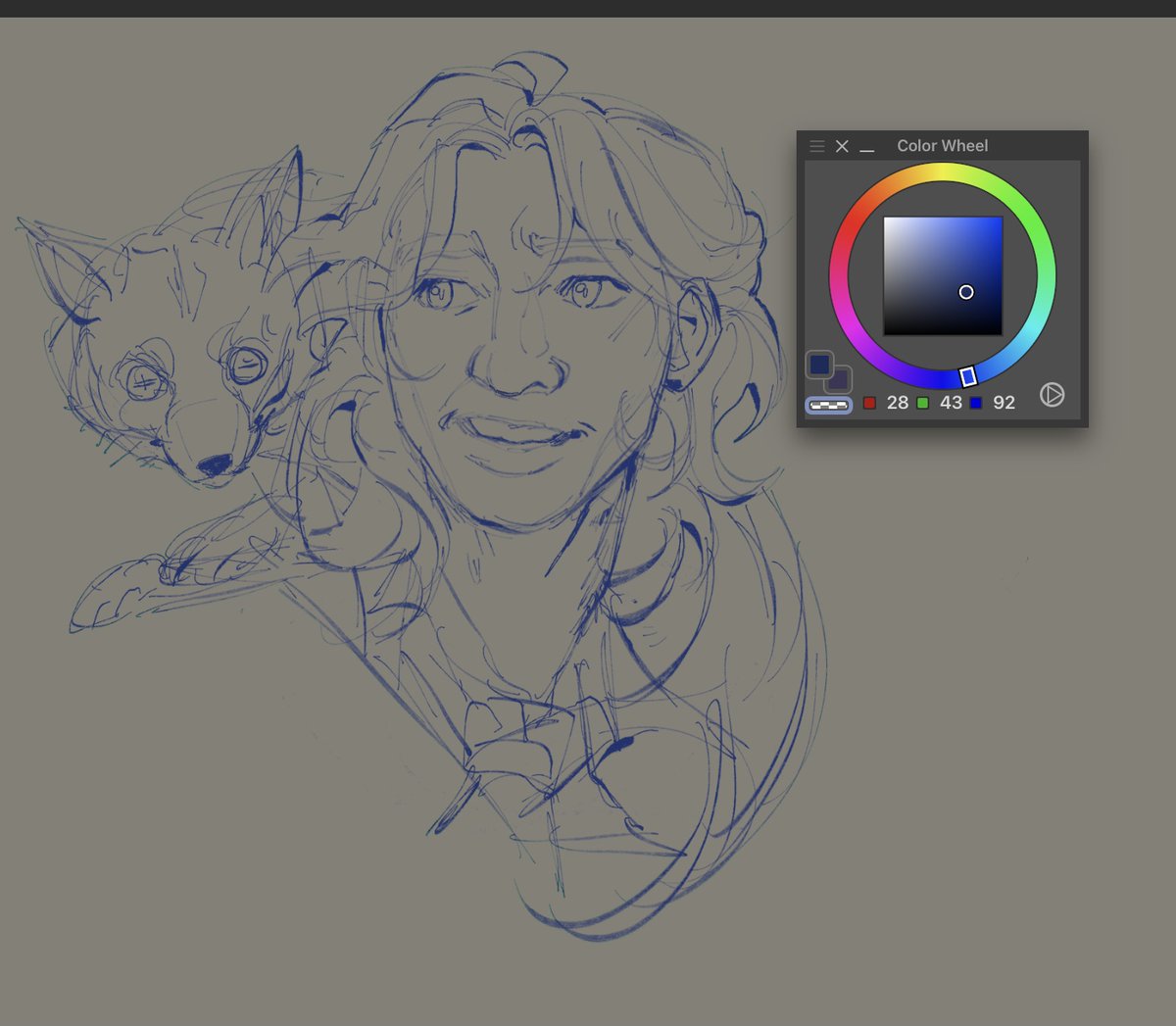This screenshot has height=1026, width=1176.
Task: Click the blue channel value 92
Action: point(1004,403)
